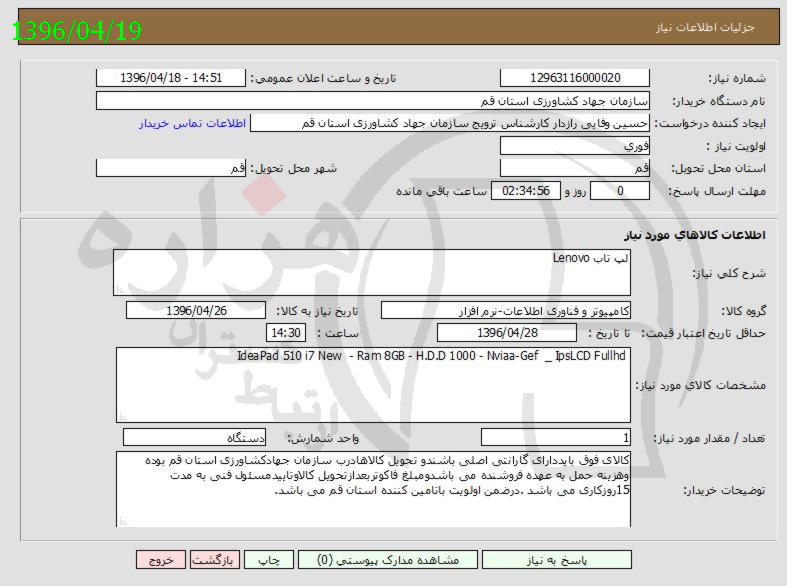Select the شهر محل تحویل field
The image size is (787, 586).
point(170,168)
